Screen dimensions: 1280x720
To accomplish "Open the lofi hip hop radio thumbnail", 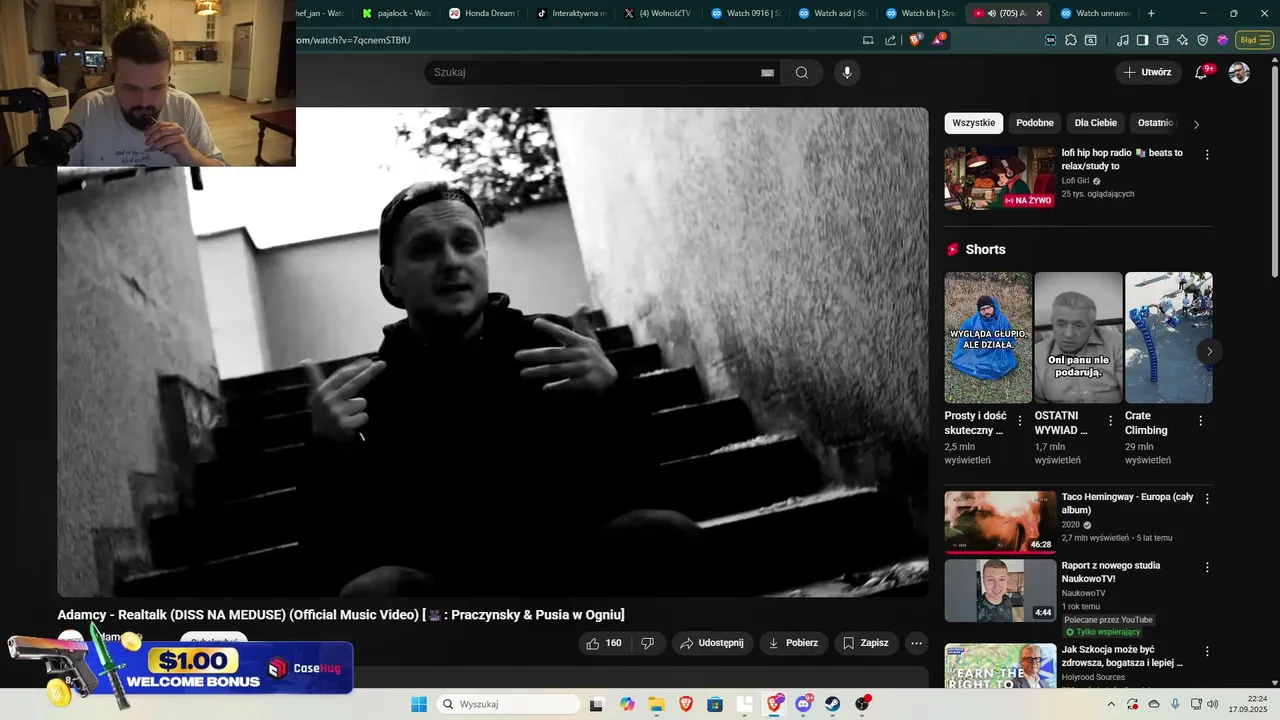I will [1000, 178].
